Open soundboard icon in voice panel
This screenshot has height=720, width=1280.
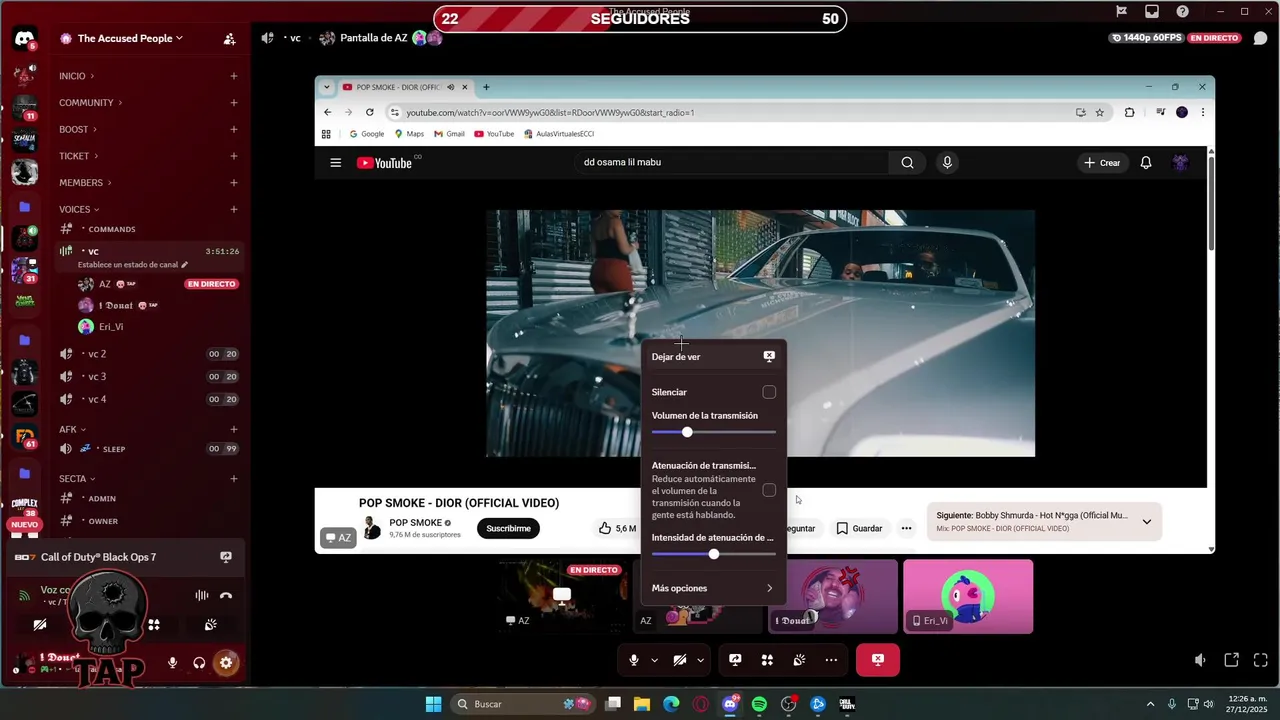point(211,625)
